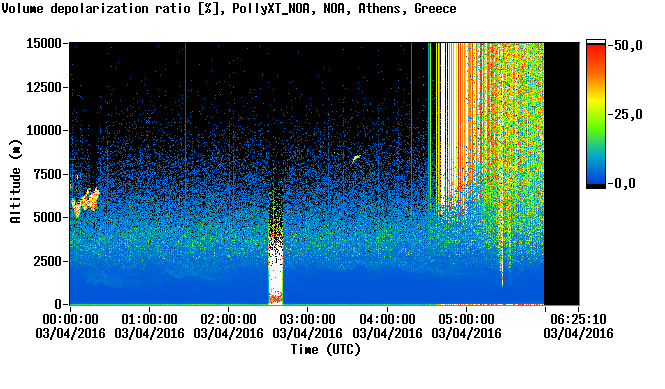The height and width of the screenshot is (389, 665).
Task: Click the 10000 altitude tick label
Action: (44, 131)
